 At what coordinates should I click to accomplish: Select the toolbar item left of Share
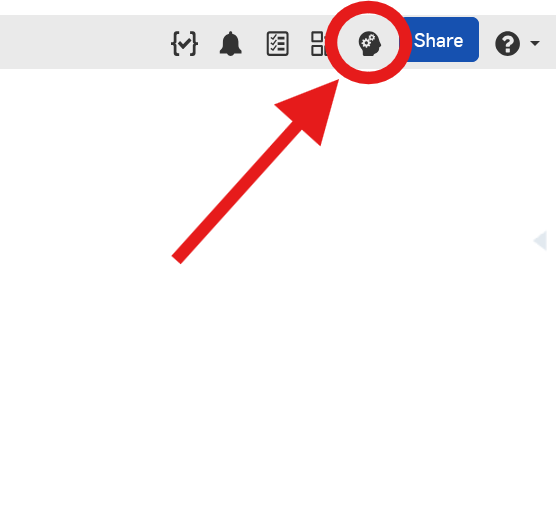pos(369,44)
